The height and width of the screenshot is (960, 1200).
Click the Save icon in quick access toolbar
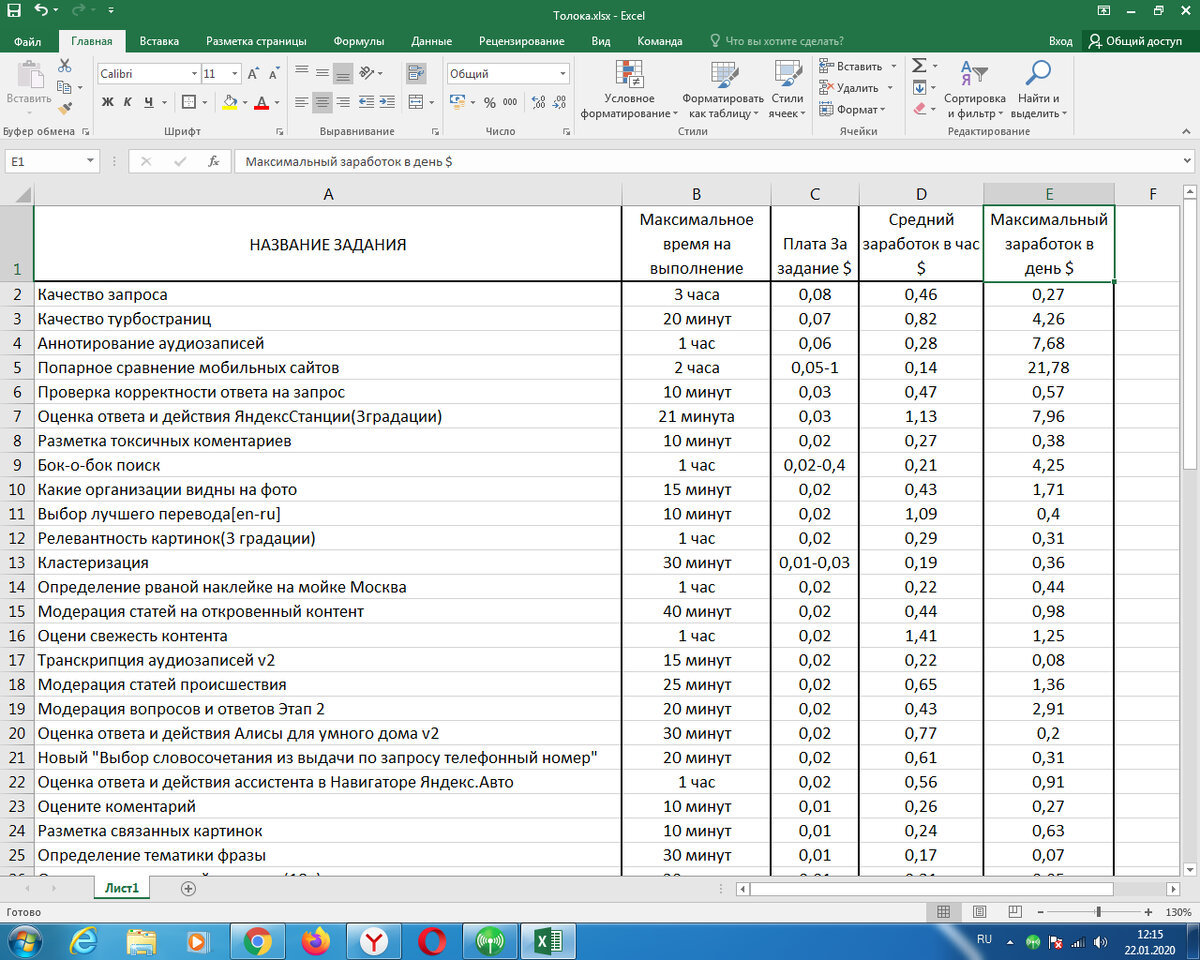click(14, 11)
